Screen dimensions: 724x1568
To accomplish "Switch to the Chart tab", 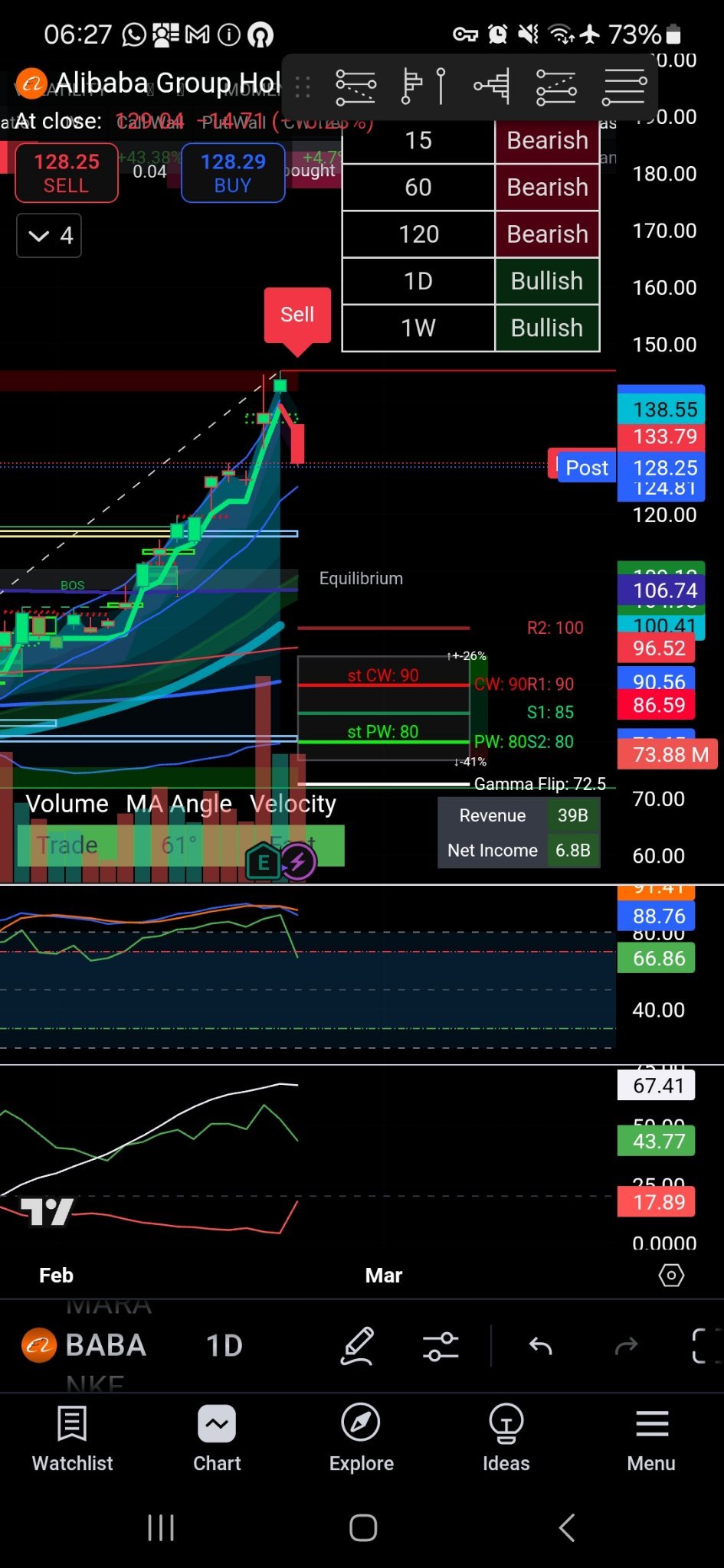I will click(x=217, y=1439).
